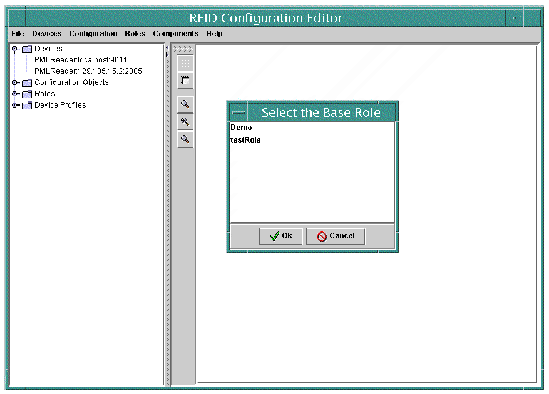Image resolution: width=549 pixels, height=394 pixels.
Task: Select the Configuration Objects label in tree
Action: pos(71,83)
